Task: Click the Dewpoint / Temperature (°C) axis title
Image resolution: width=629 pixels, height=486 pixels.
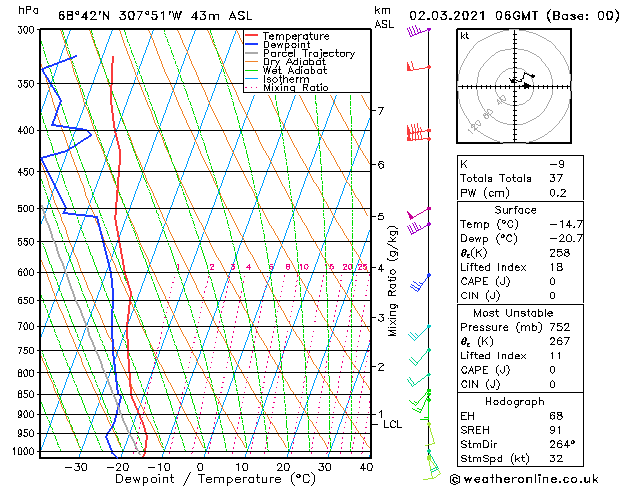Action: coord(215,479)
